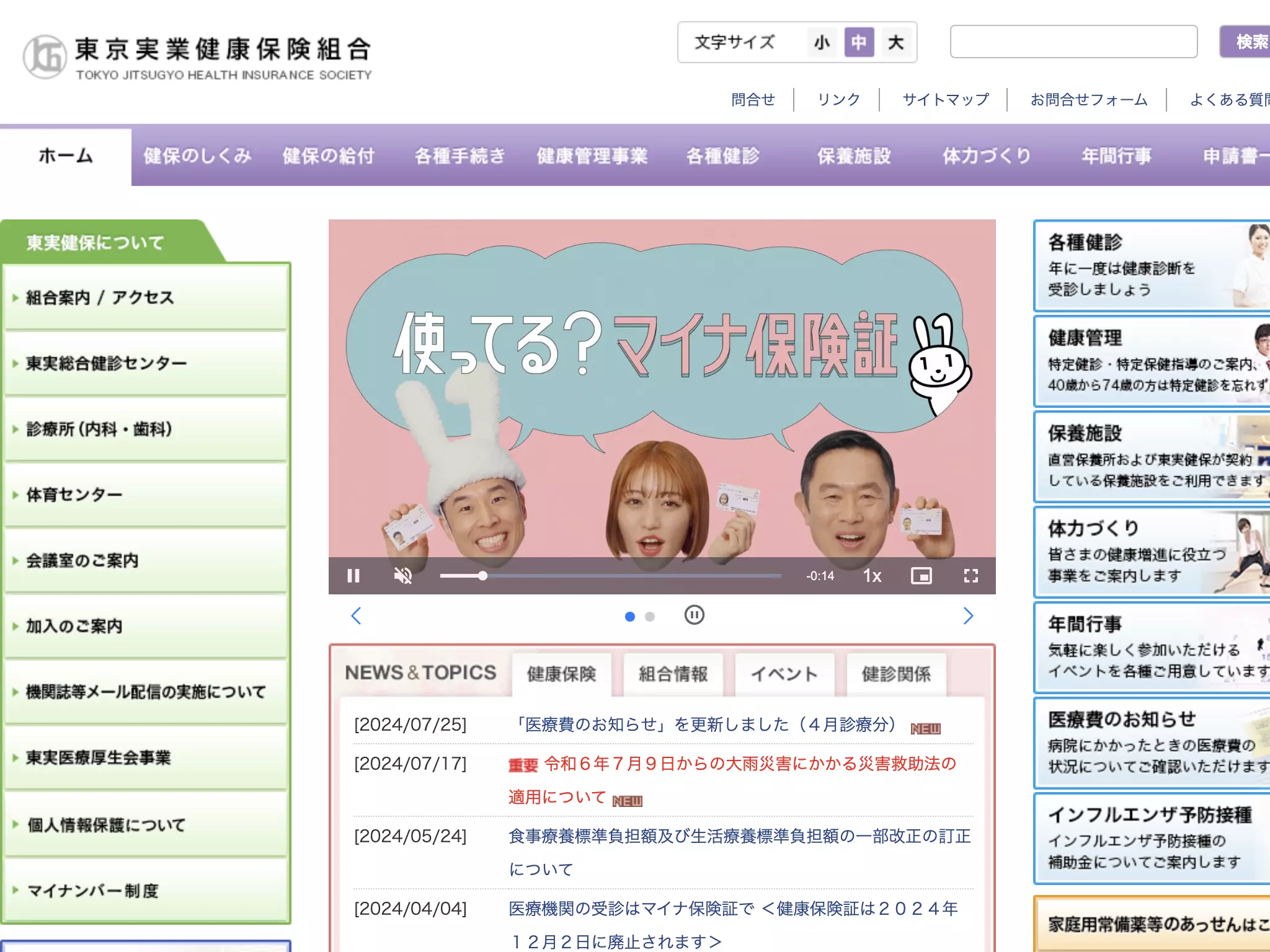
Task: Select the first carousel dot
Action: [630, 616]
